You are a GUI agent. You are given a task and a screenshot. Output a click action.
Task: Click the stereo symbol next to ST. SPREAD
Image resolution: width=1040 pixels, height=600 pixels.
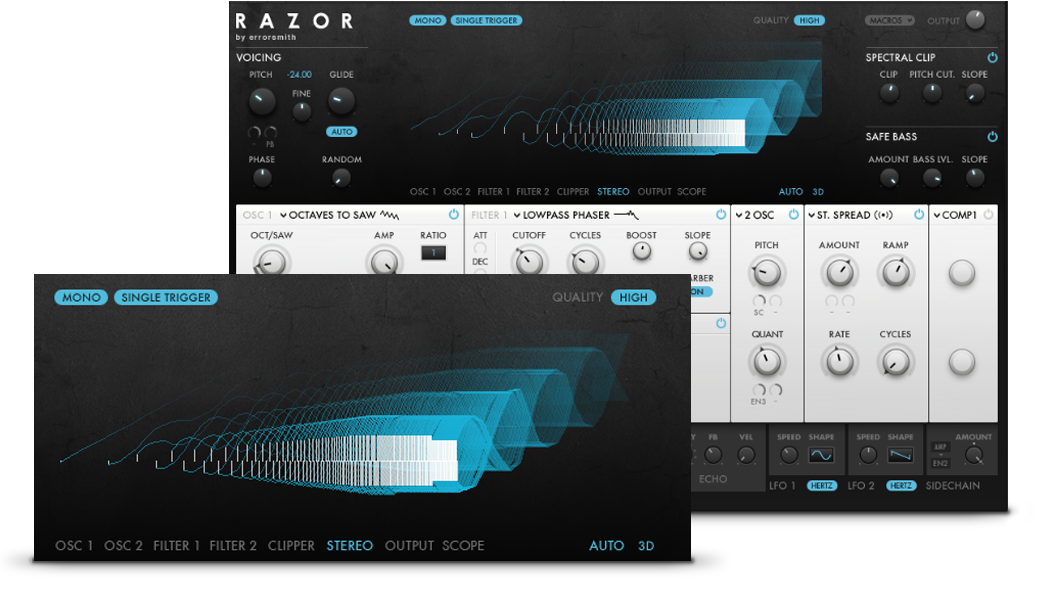[x=883, y=215]
